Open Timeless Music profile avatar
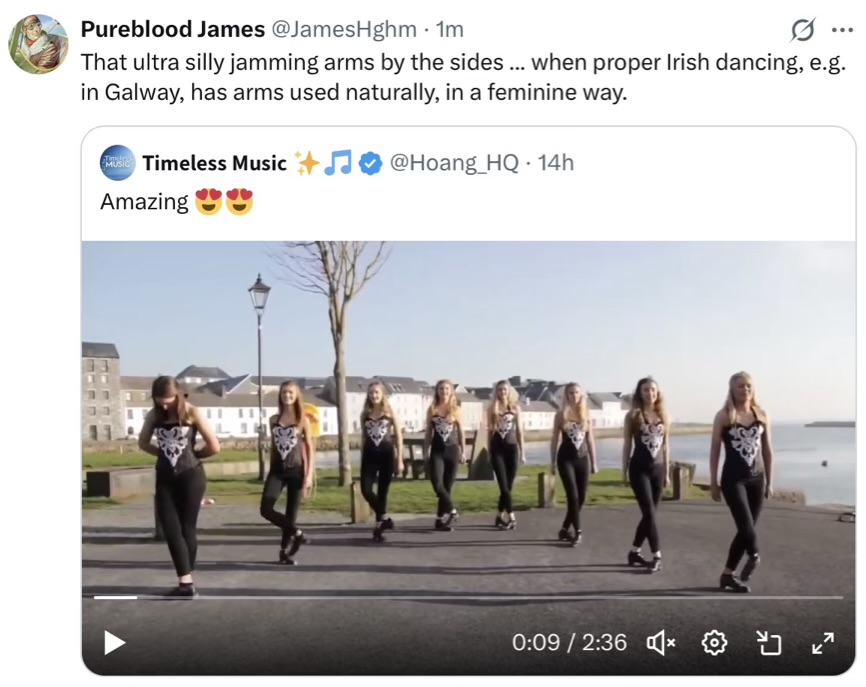 tap(117, 163)
